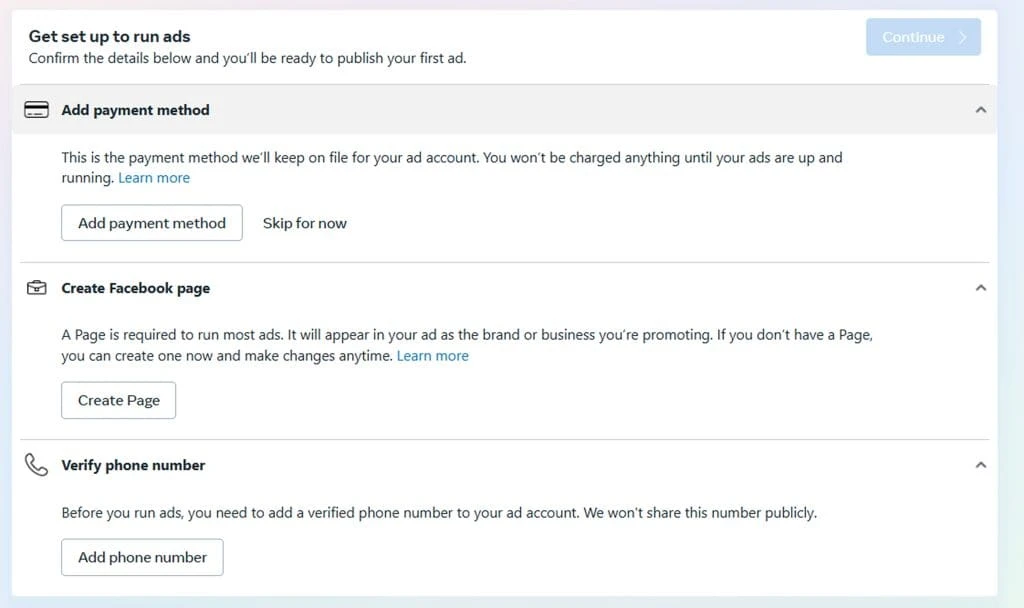Click the Add payment method button
1024x608 pixels.
pos(152,223)
